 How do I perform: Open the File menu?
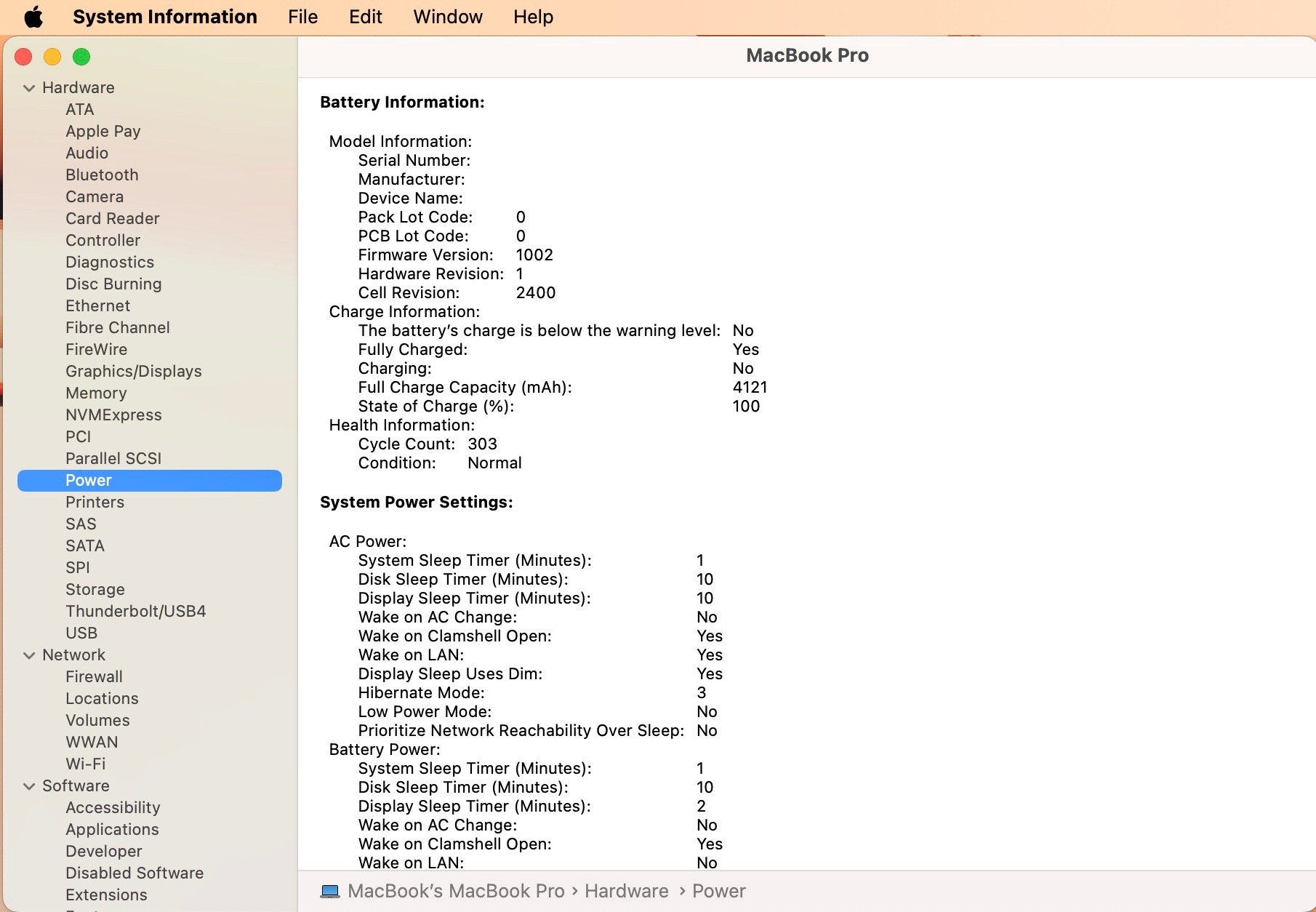tap(302, 17)
